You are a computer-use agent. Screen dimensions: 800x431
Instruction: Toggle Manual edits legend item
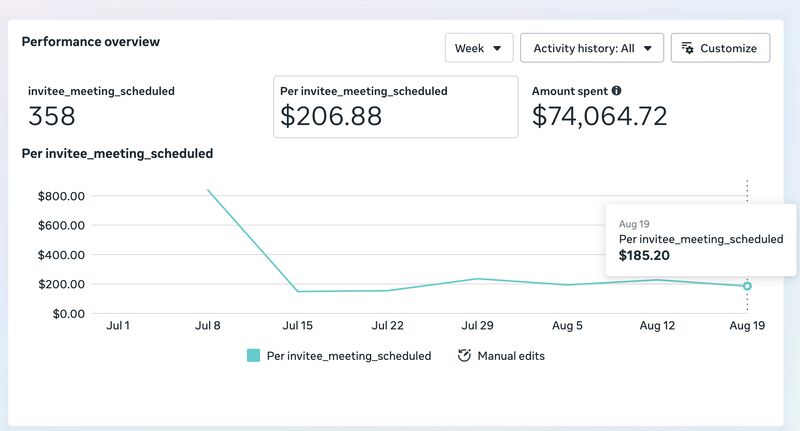pyautogui.click(x=501, y=356)
